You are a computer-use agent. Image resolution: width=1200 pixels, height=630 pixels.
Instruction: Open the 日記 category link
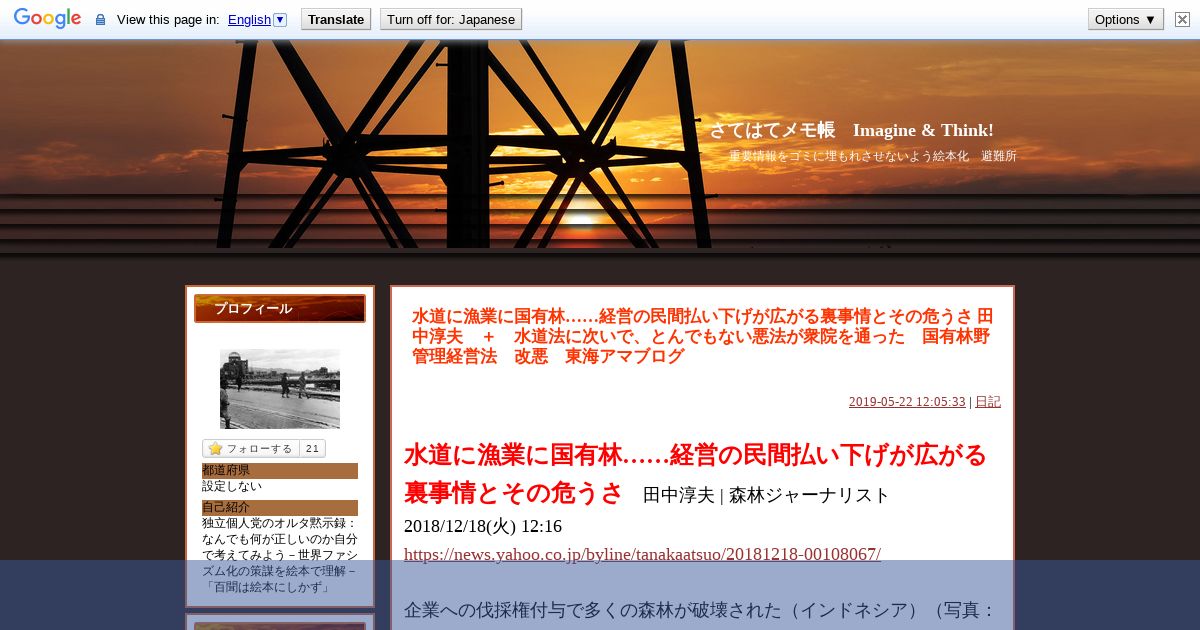point(988,402)
